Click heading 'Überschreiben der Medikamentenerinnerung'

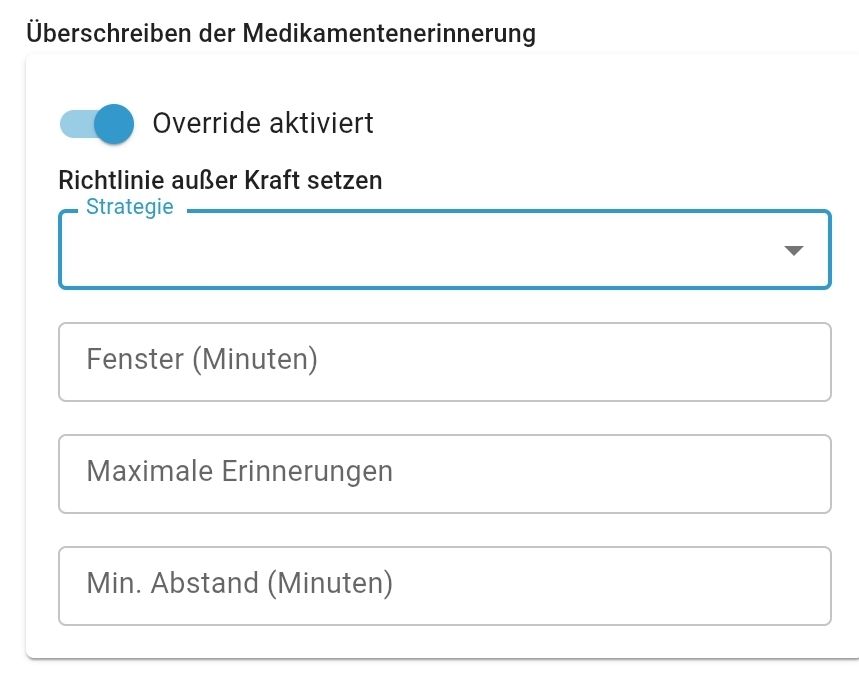click(281, 33)
